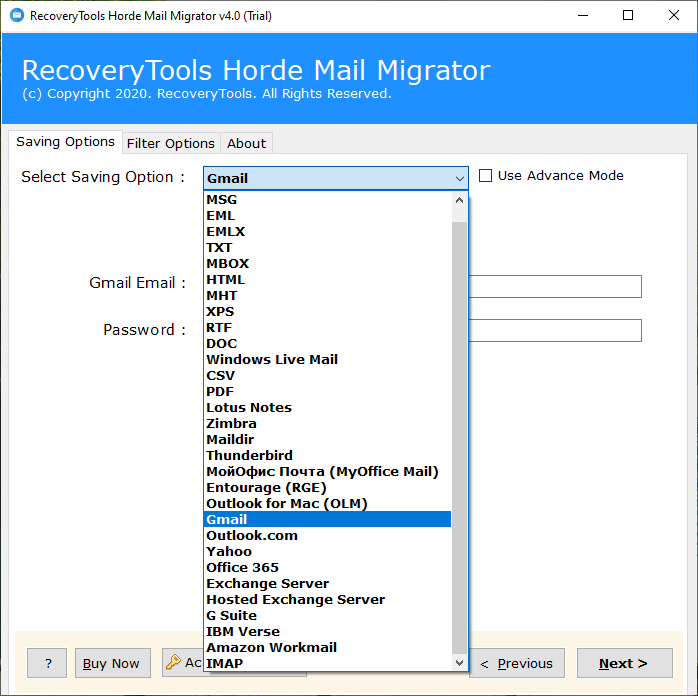Go back with the Previous button
698x696 pixels.
pyautogui.click(x=517, y=664)
